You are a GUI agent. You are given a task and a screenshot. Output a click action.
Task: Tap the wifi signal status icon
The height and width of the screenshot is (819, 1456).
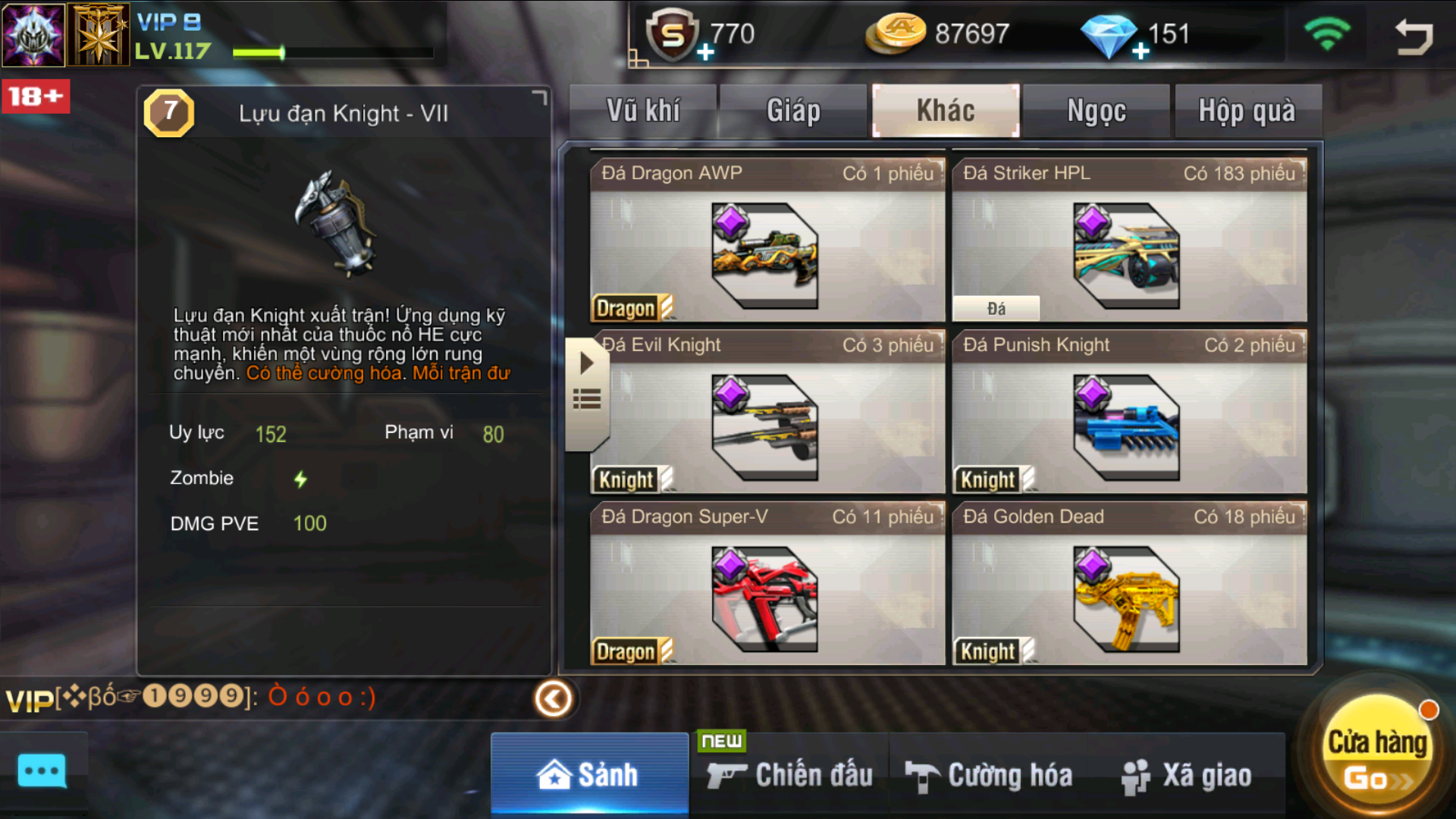point(1327,34)
